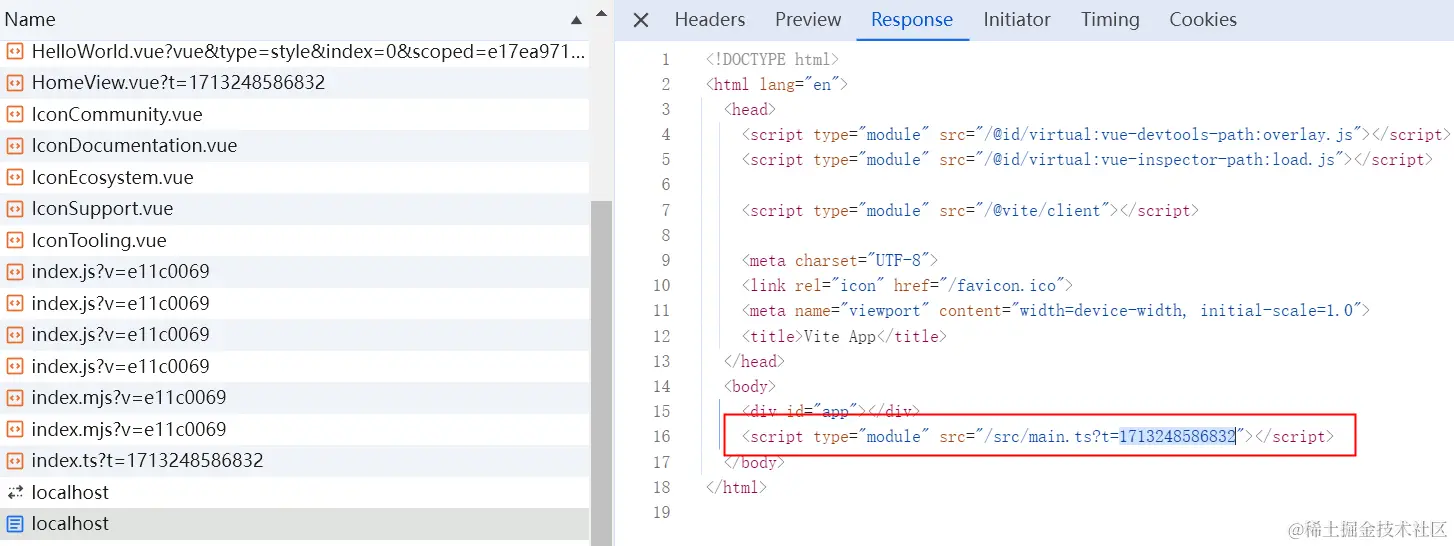
Task: Click script icon beside IconTooling.vue
Action: (15, 240)
